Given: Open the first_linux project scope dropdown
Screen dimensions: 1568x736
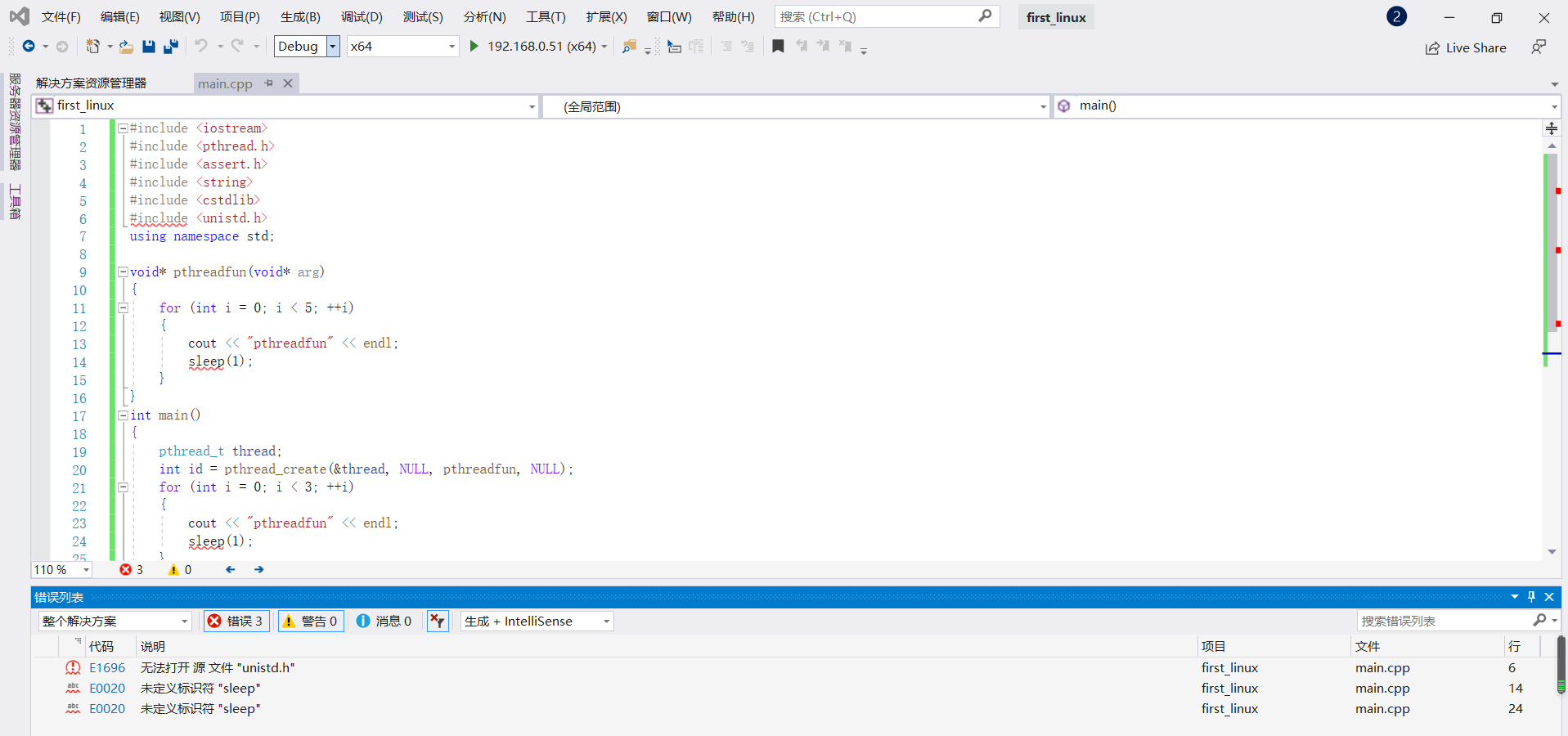Looking at the screenshot, I should tap(532, 106).
